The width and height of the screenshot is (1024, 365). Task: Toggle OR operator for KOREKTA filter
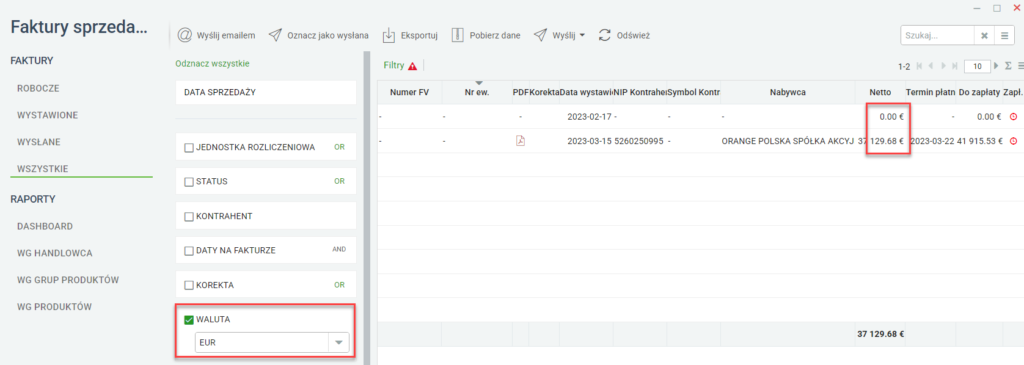pyautogui.click(x=339, y=285)
